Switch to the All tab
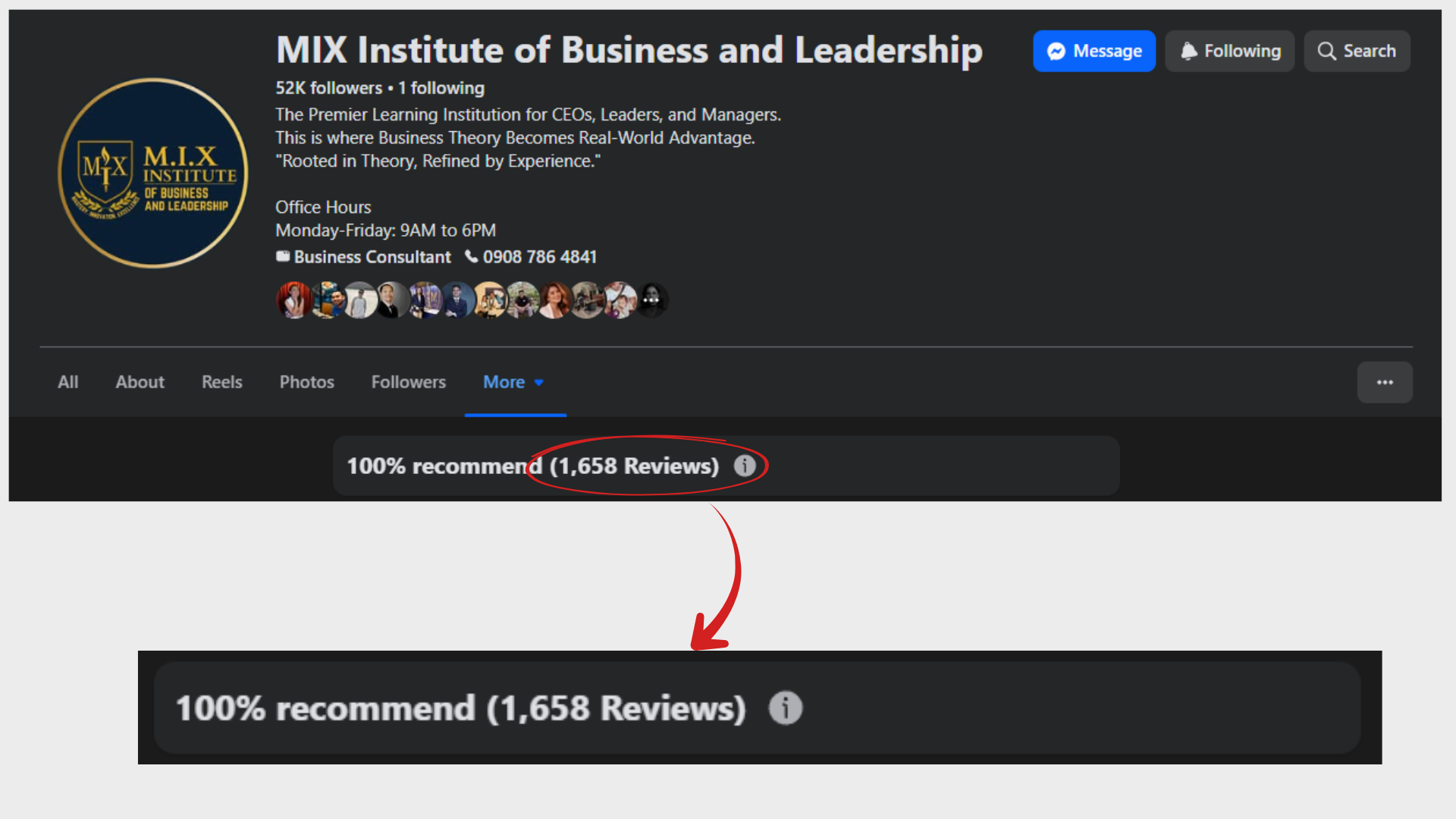Screen dimensions: 1456x819 coord(68,382)
